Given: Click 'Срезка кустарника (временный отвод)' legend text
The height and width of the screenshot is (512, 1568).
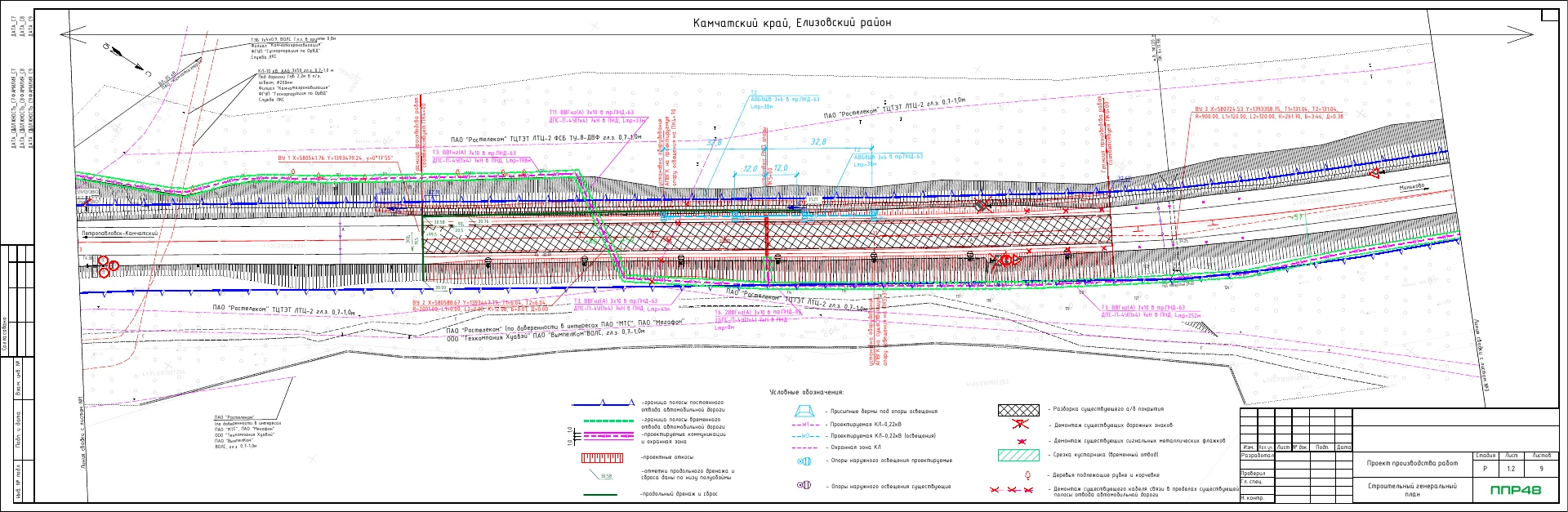Looking at the screenshot, I should pos(1106,456).
